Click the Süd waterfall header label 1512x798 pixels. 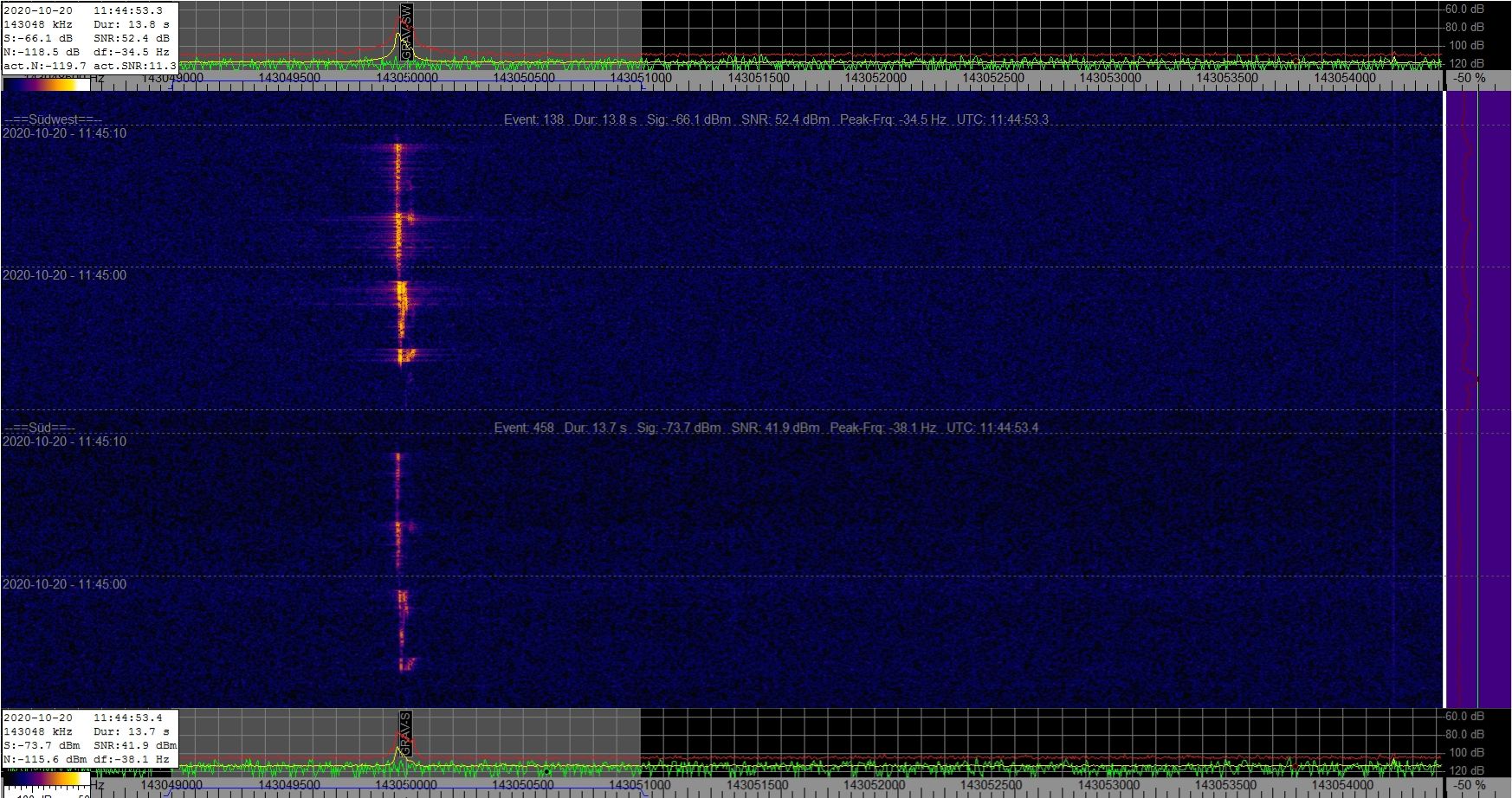(40, 428)
